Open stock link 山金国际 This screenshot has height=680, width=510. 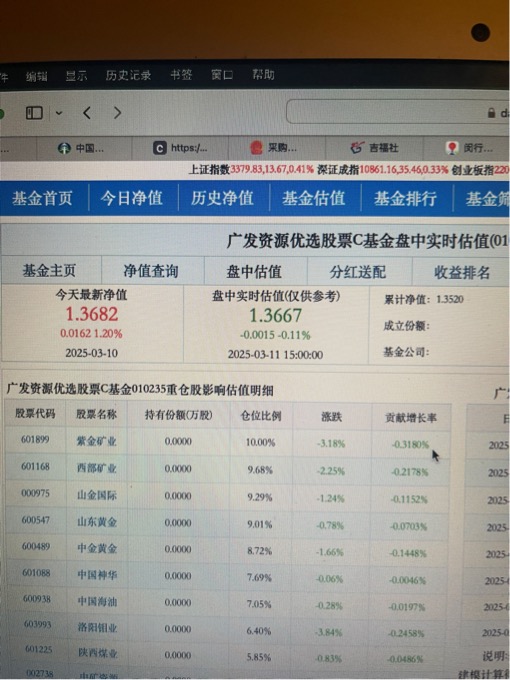97,495
